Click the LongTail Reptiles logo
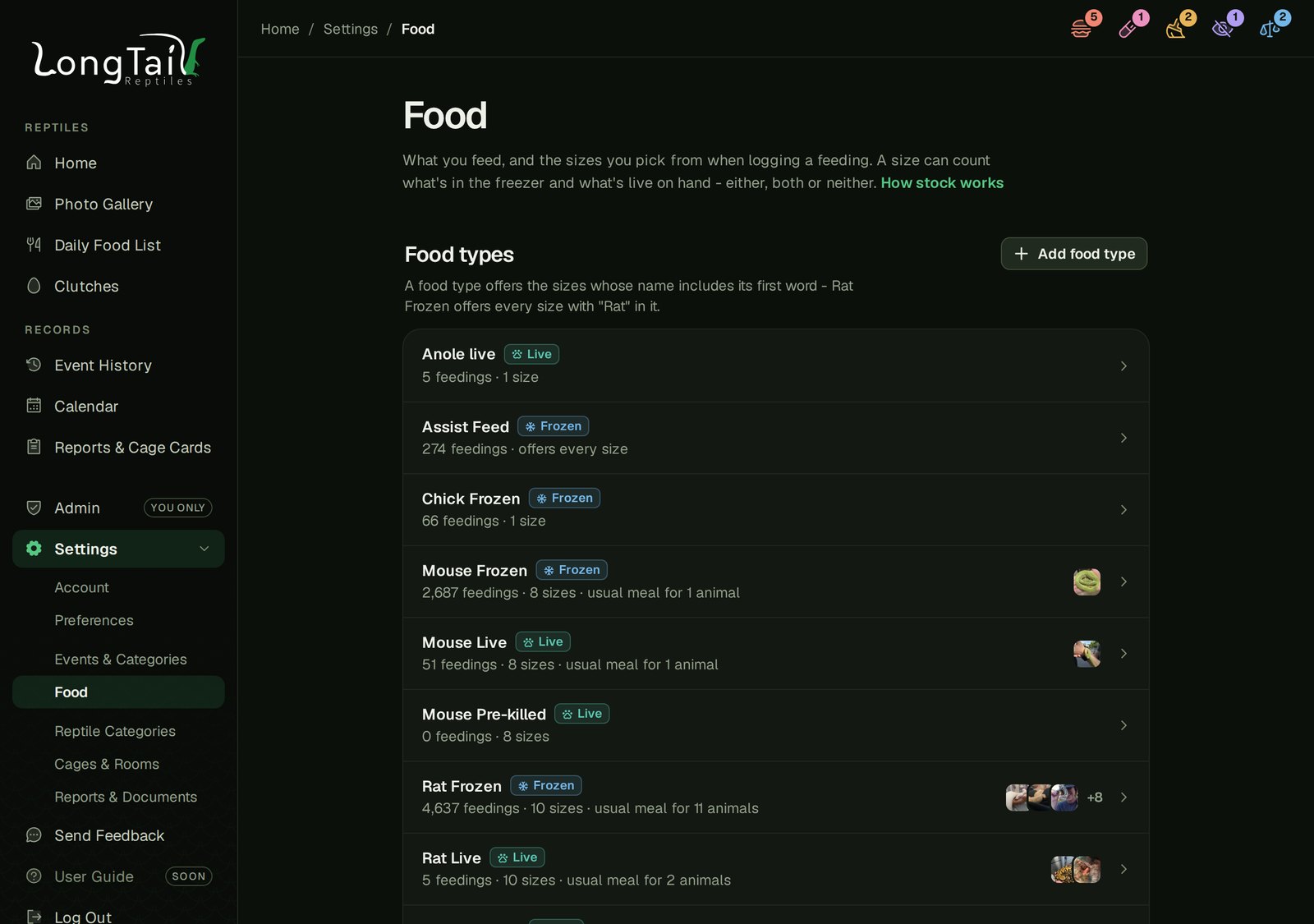This screenshot has width=1314, height=924. pyautogui.click(x=118, y=60)
